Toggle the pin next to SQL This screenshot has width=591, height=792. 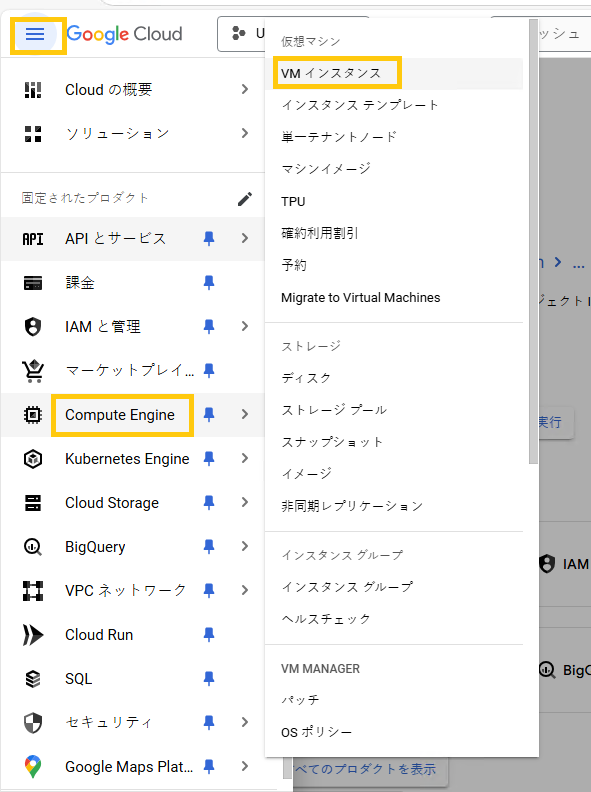[x=209, y=678]
